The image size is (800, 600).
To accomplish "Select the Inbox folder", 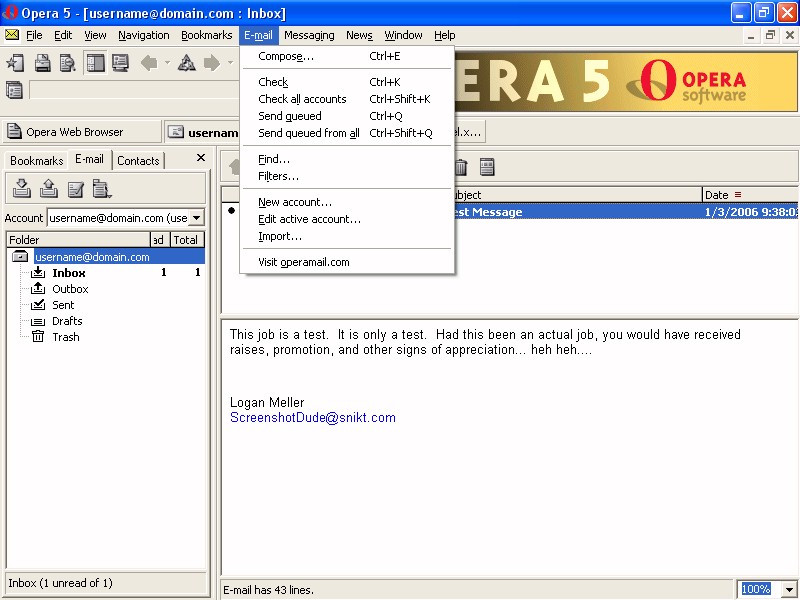I will [x=68, y=273].
